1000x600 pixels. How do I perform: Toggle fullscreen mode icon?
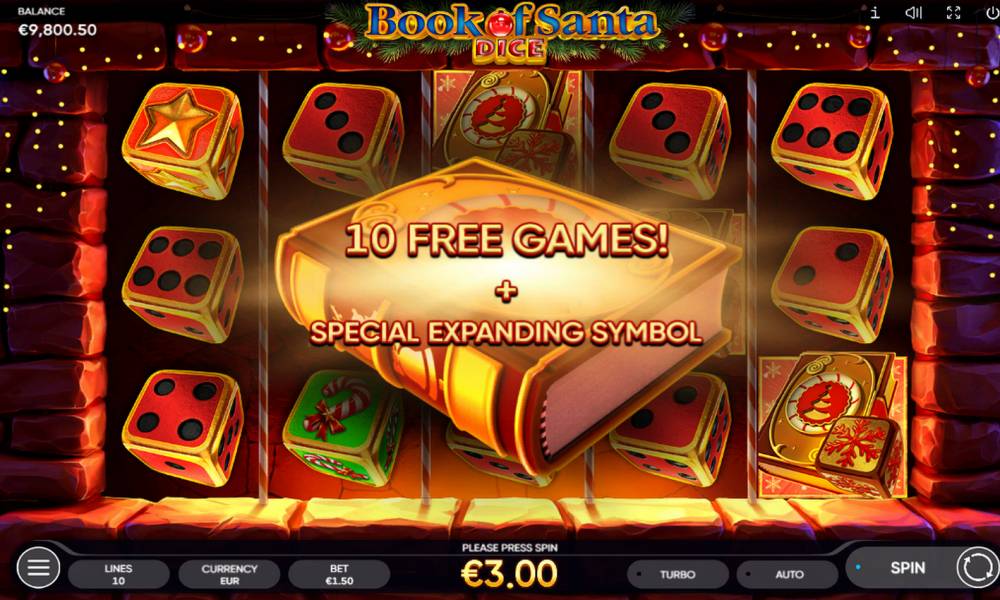(x=953, y=12)
